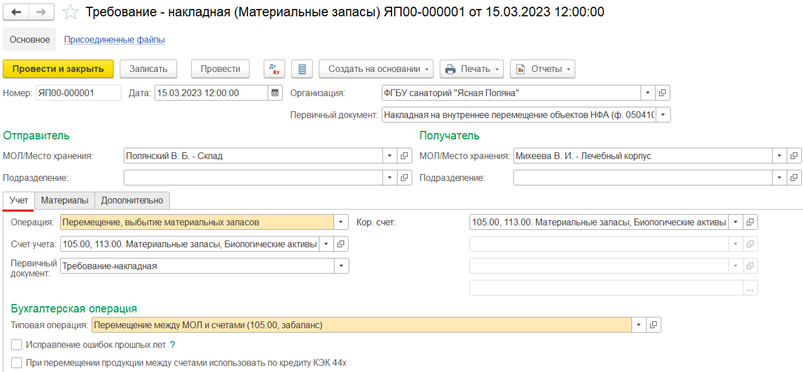This screenshot has width=803, height=372.
Task: Open Создать на основании menu
Action: 376,69
